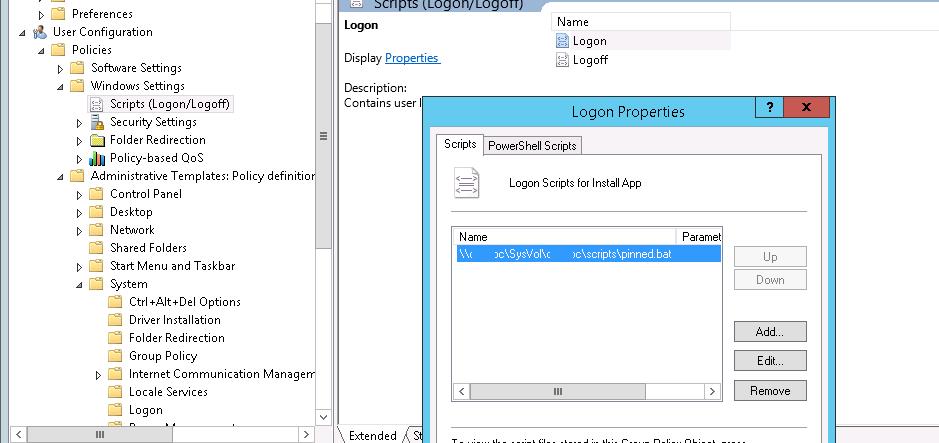Image resolution: width=939 pixels, height=443 pixels.
Task: Click the Logon script icon in list
Action: pyautogui.click(x=563, y=41)
